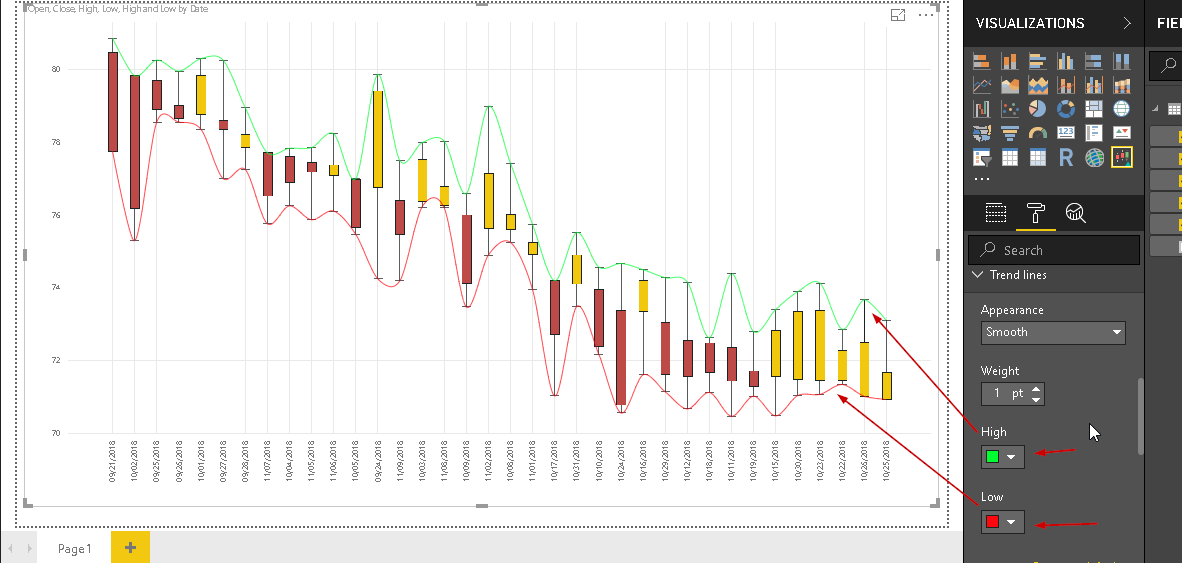The image size is (1182, 563).
Task: Open the Low red color picker
Action: pos(1003,522)
